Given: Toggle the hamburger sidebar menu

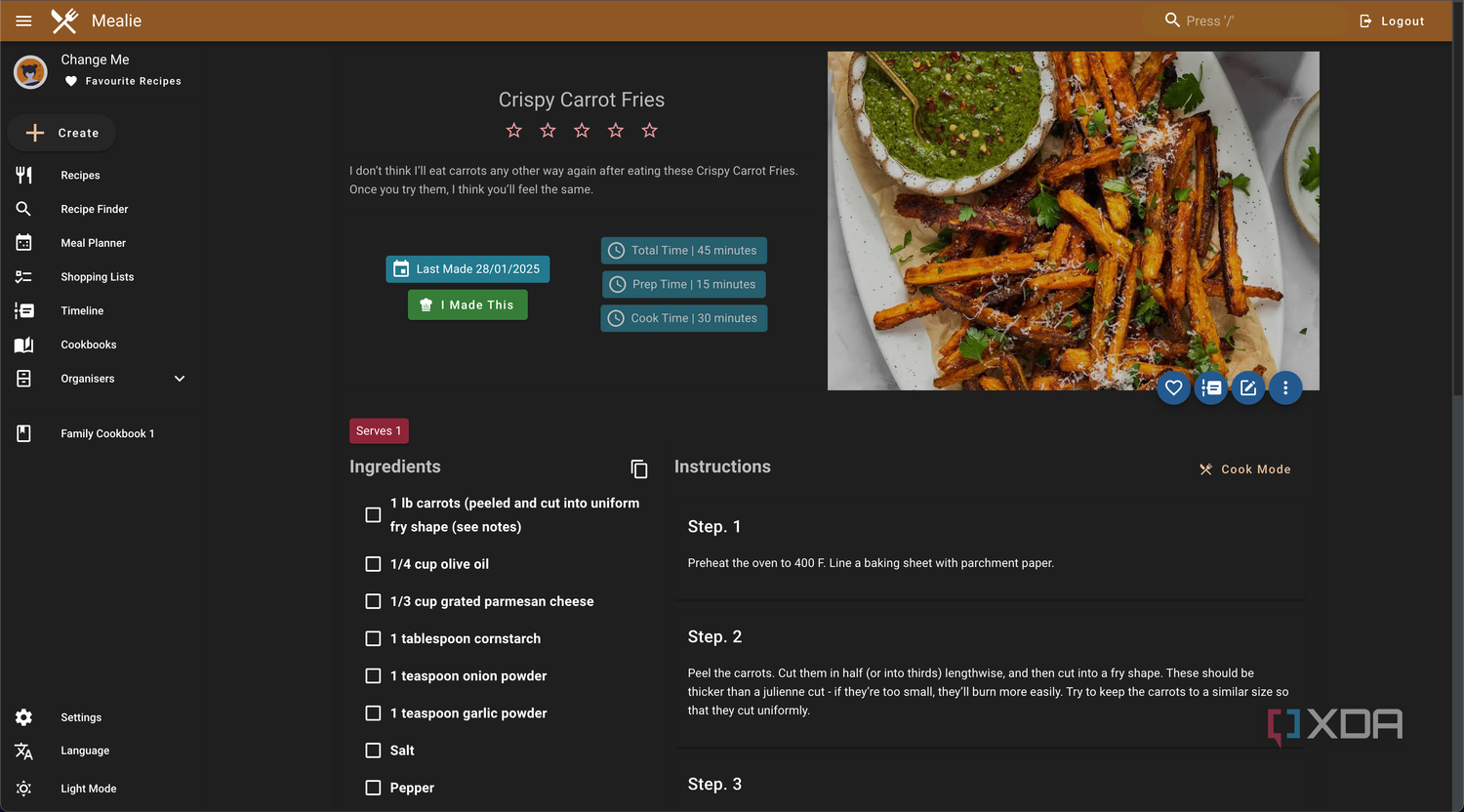Looking at the screenshot, I should [x=24, y=20].
